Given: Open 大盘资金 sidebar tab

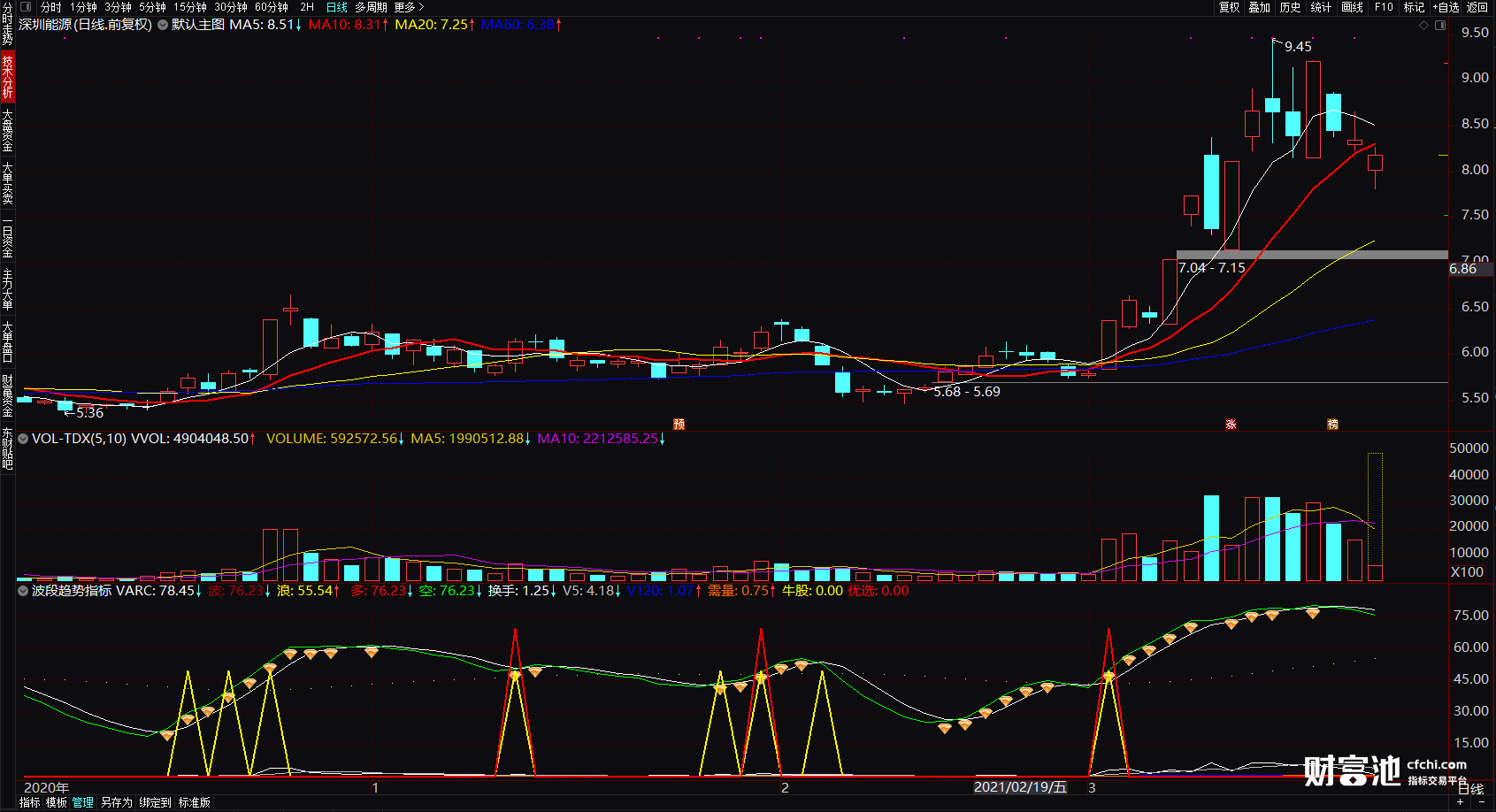Looking at the screenshot, I should point(7,129).
